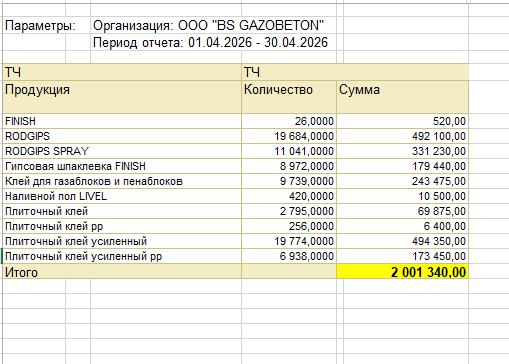Select quantity cell 9 739,0000

click(289, 181)
